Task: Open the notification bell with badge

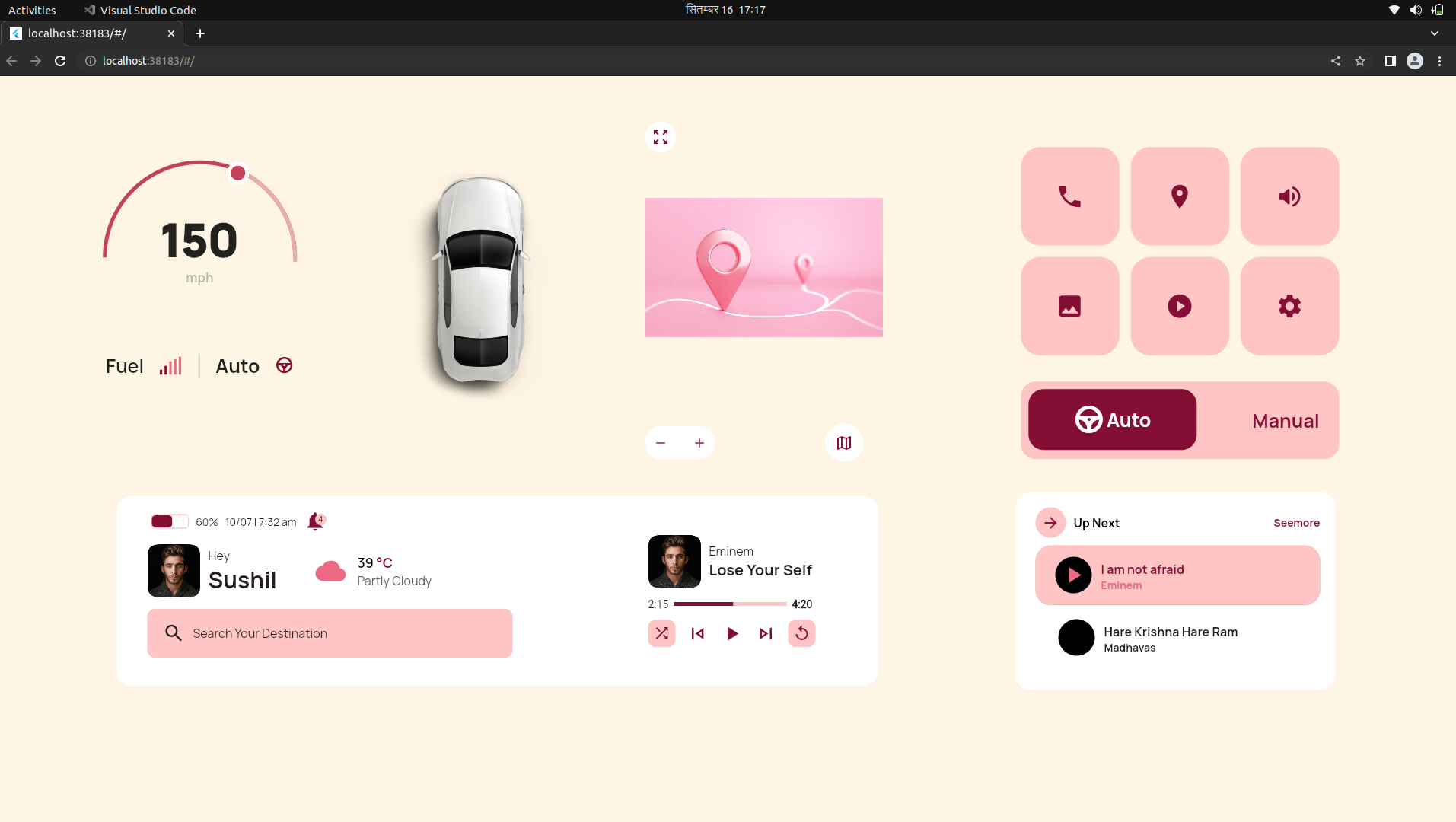Action: pyautogui.click(x=316, y=521)
